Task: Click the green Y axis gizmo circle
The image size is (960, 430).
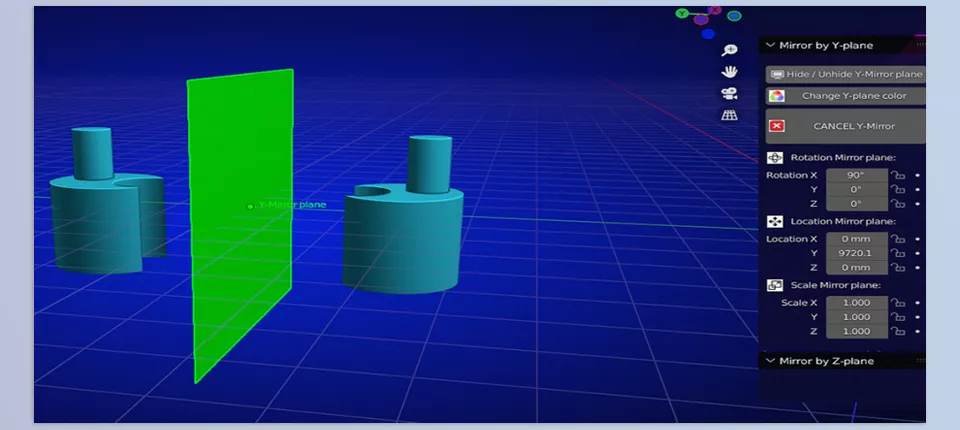Action: click(682, 14)
